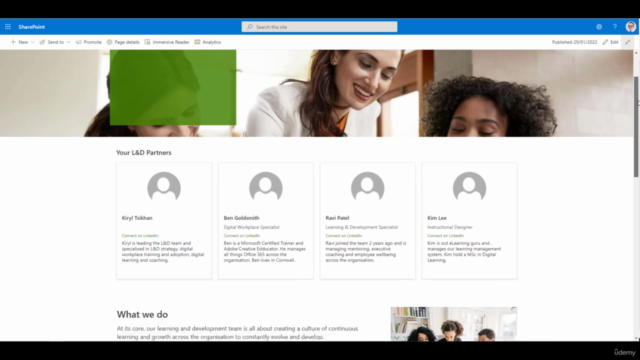Image resolution: width=640 pixels, height=360 pixels.
Task: Click the Send to share icon
Action: click(x=42, y=42)
